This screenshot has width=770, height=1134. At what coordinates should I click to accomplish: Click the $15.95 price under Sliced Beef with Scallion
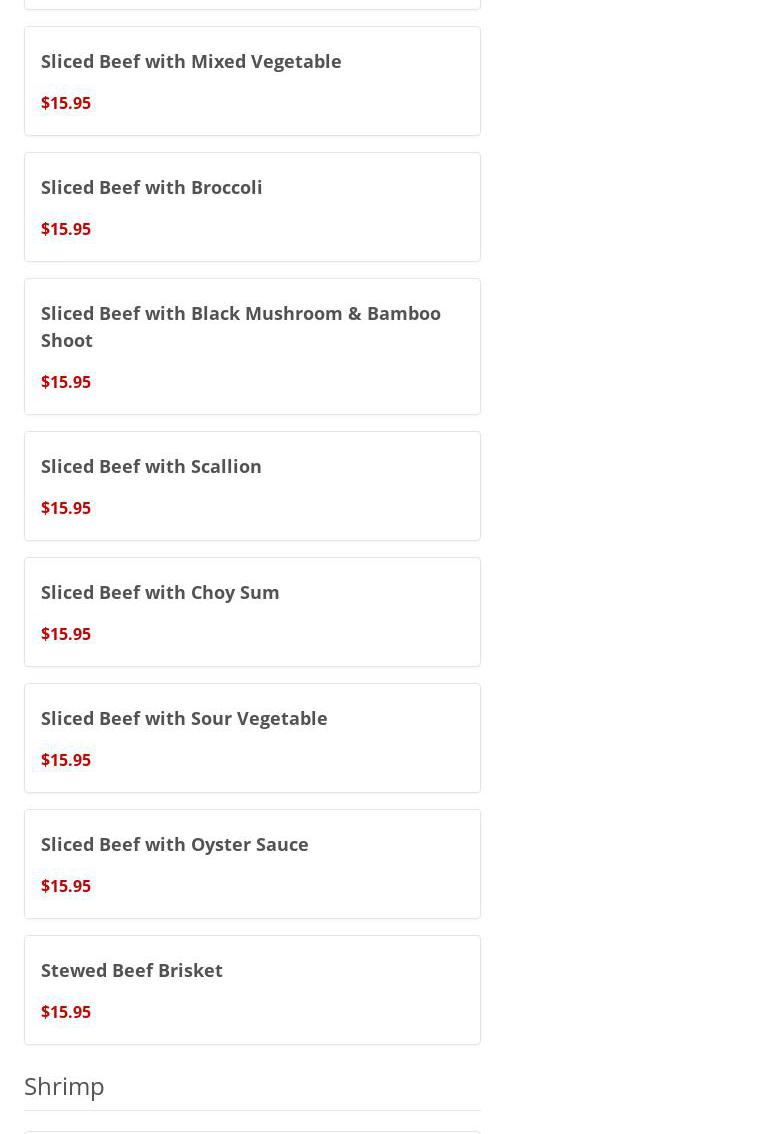tap(66, 508)
